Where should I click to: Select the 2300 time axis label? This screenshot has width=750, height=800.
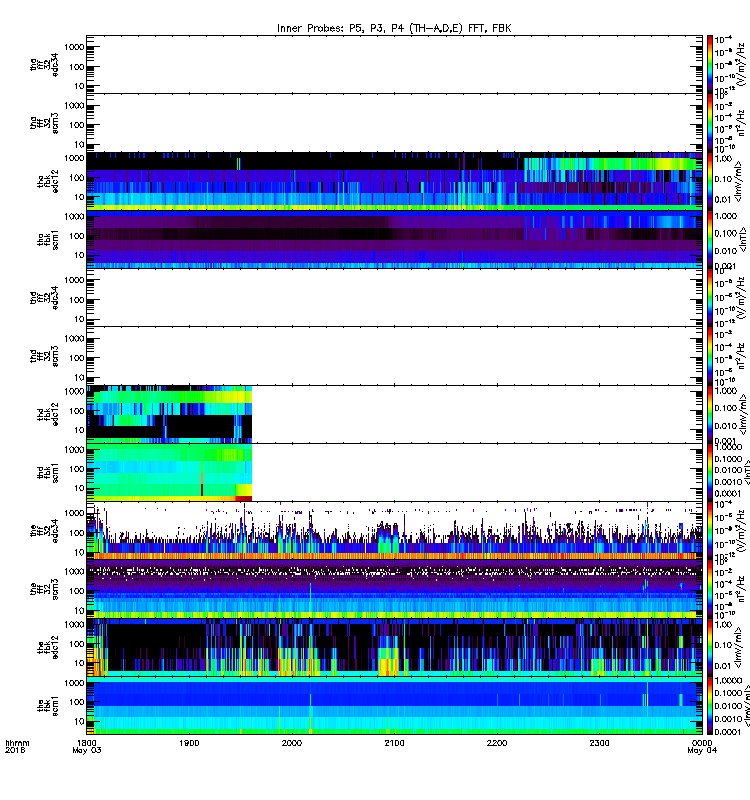pos(599,743)
